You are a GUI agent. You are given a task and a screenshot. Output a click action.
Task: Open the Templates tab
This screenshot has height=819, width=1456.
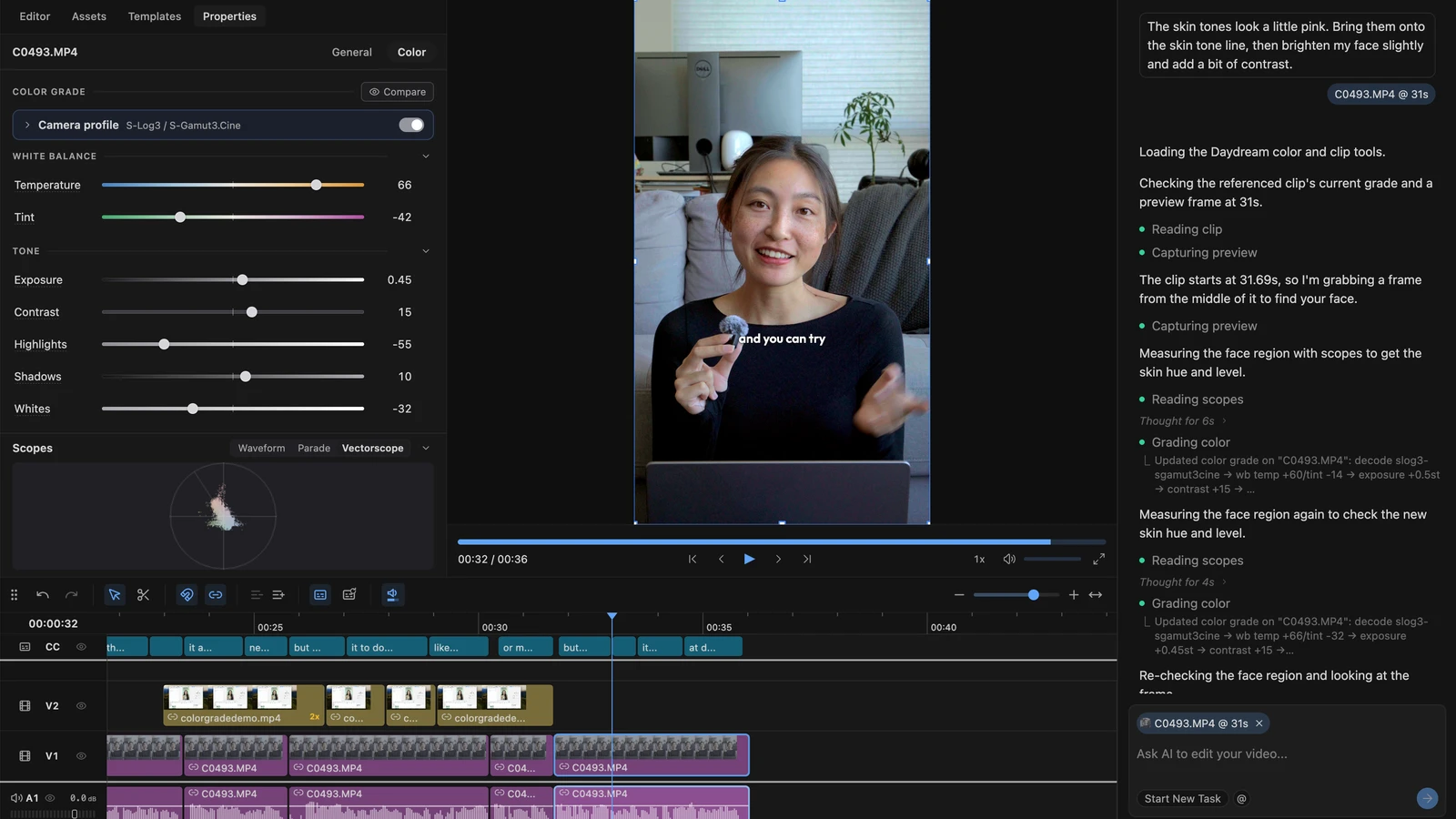155,16
